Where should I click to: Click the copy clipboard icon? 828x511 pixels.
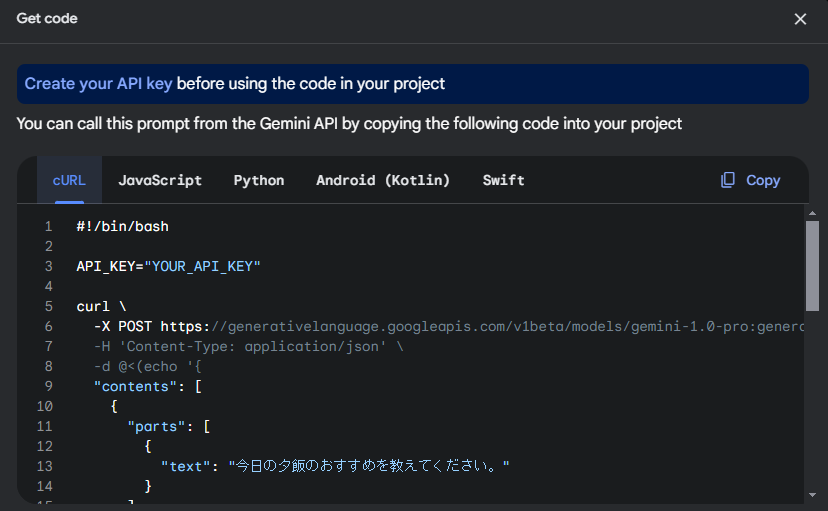point(728,180)
